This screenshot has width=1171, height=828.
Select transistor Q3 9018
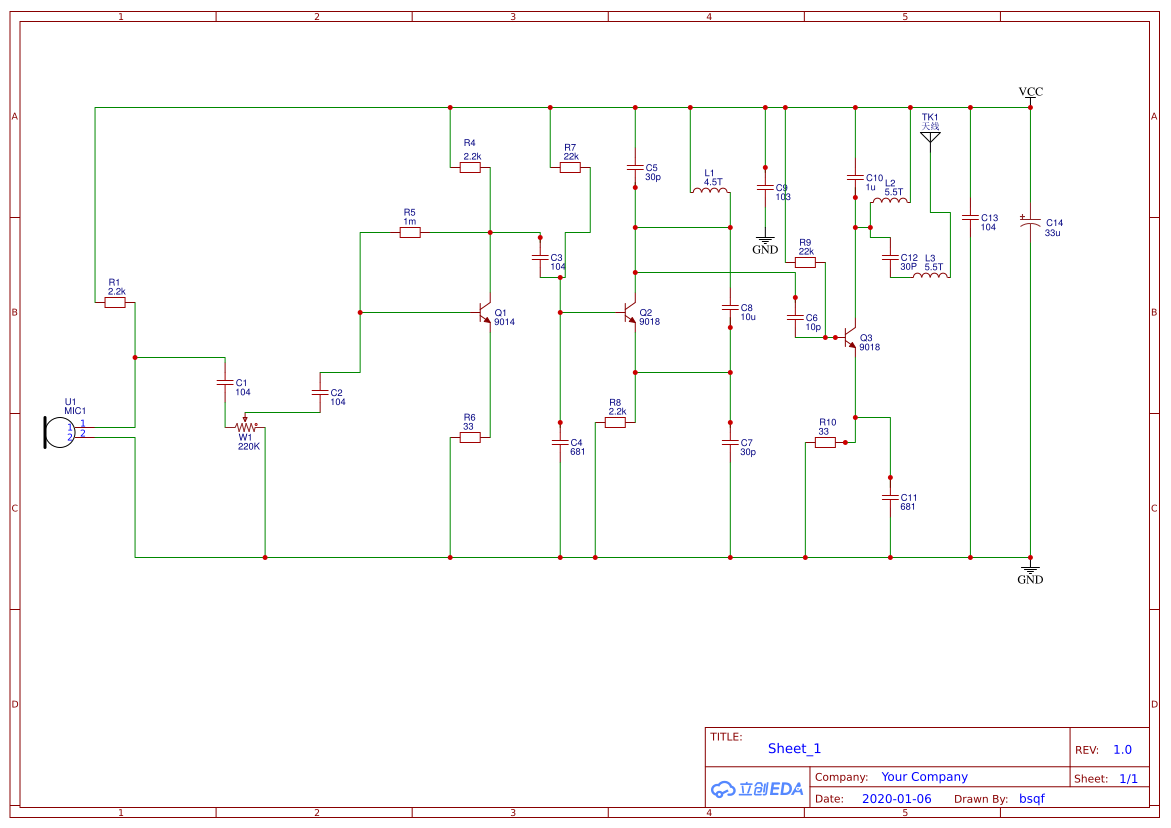[850, 337]
